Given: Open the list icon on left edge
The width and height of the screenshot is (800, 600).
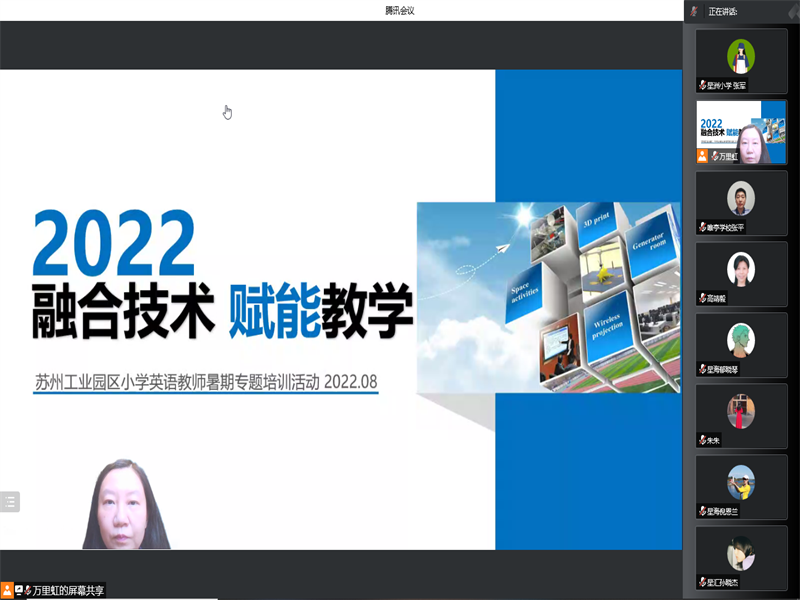Looking at the screenshot, I should tap(9, 502).
